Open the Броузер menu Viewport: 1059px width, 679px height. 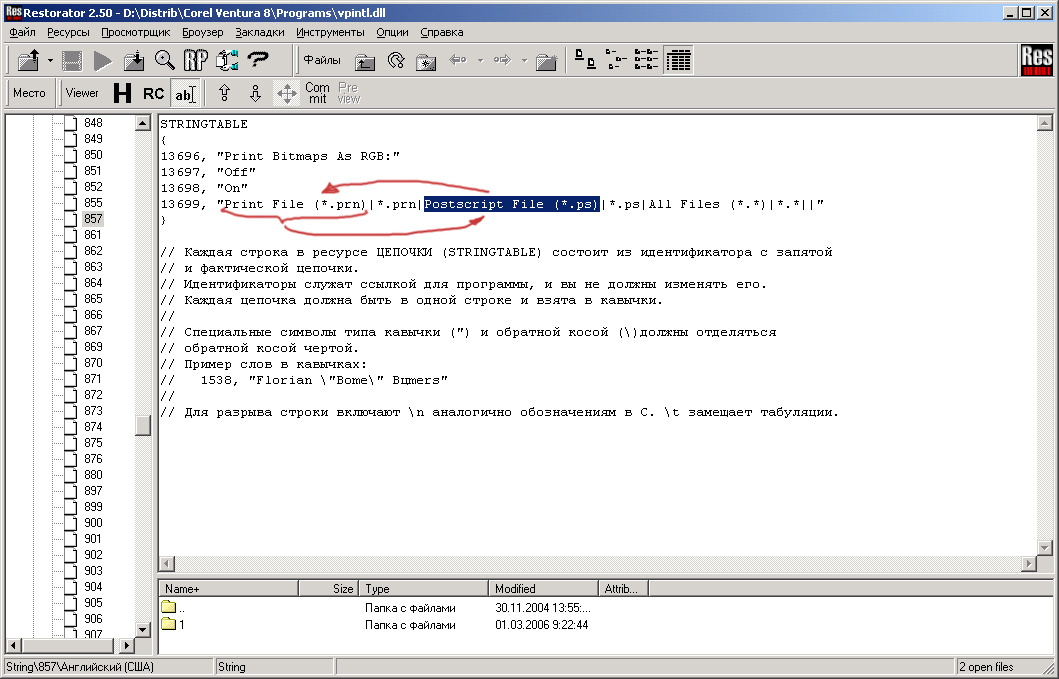click(203, 32)
